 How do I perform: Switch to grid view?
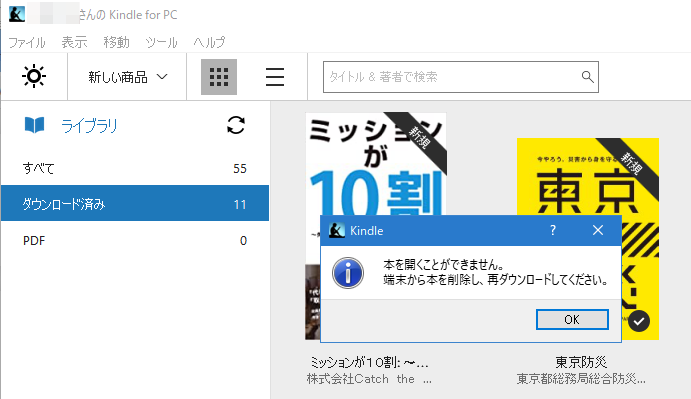(x=219, y=77)
